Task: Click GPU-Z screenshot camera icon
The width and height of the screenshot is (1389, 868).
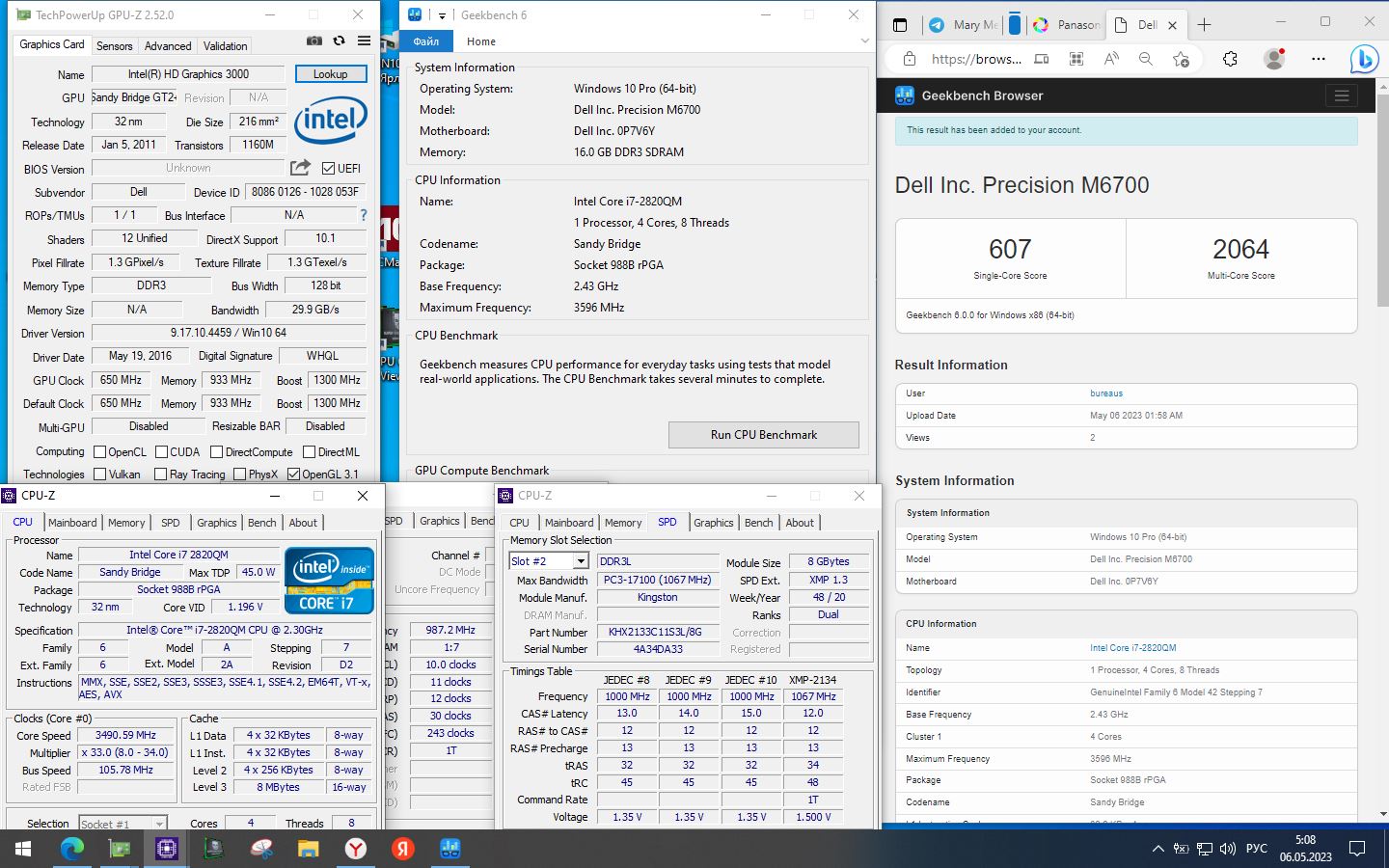Action: 314,41
